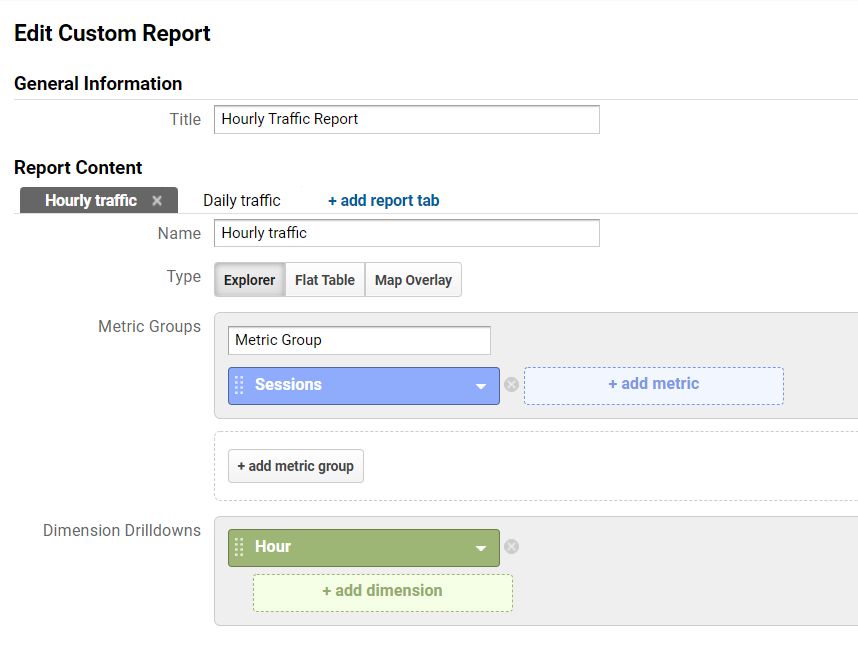Click the drag handle on the Hour dimension
The image size is (858, 646).
point(241,546)
